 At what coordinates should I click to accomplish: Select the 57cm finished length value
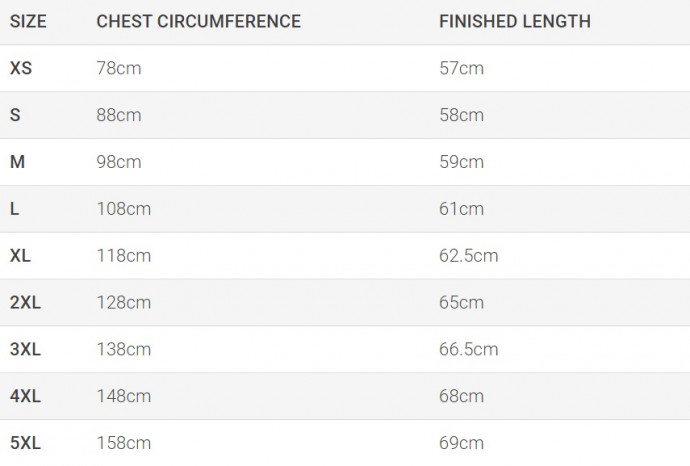pos(461,68)
